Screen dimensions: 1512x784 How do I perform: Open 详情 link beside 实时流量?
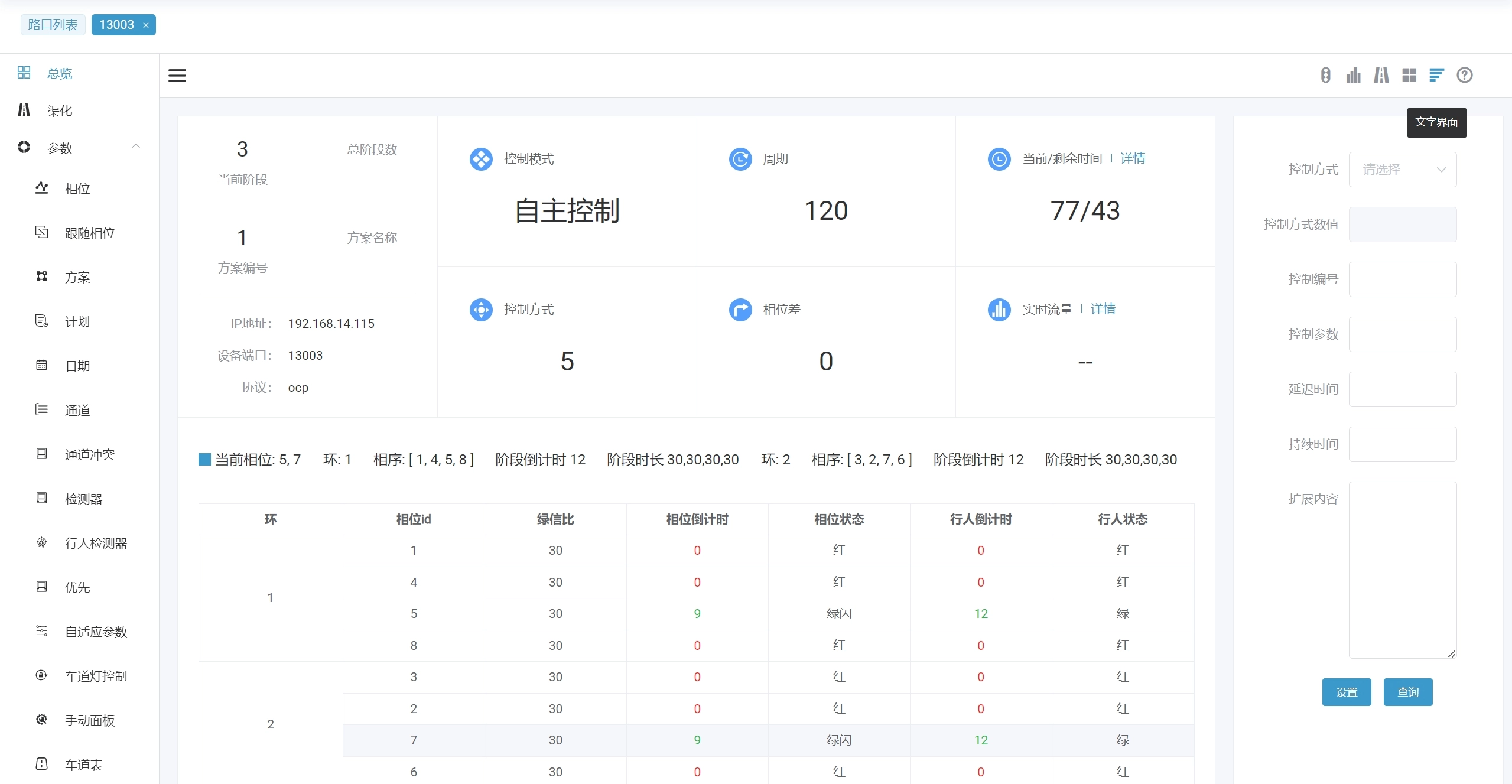click(x=1103, y=309)
